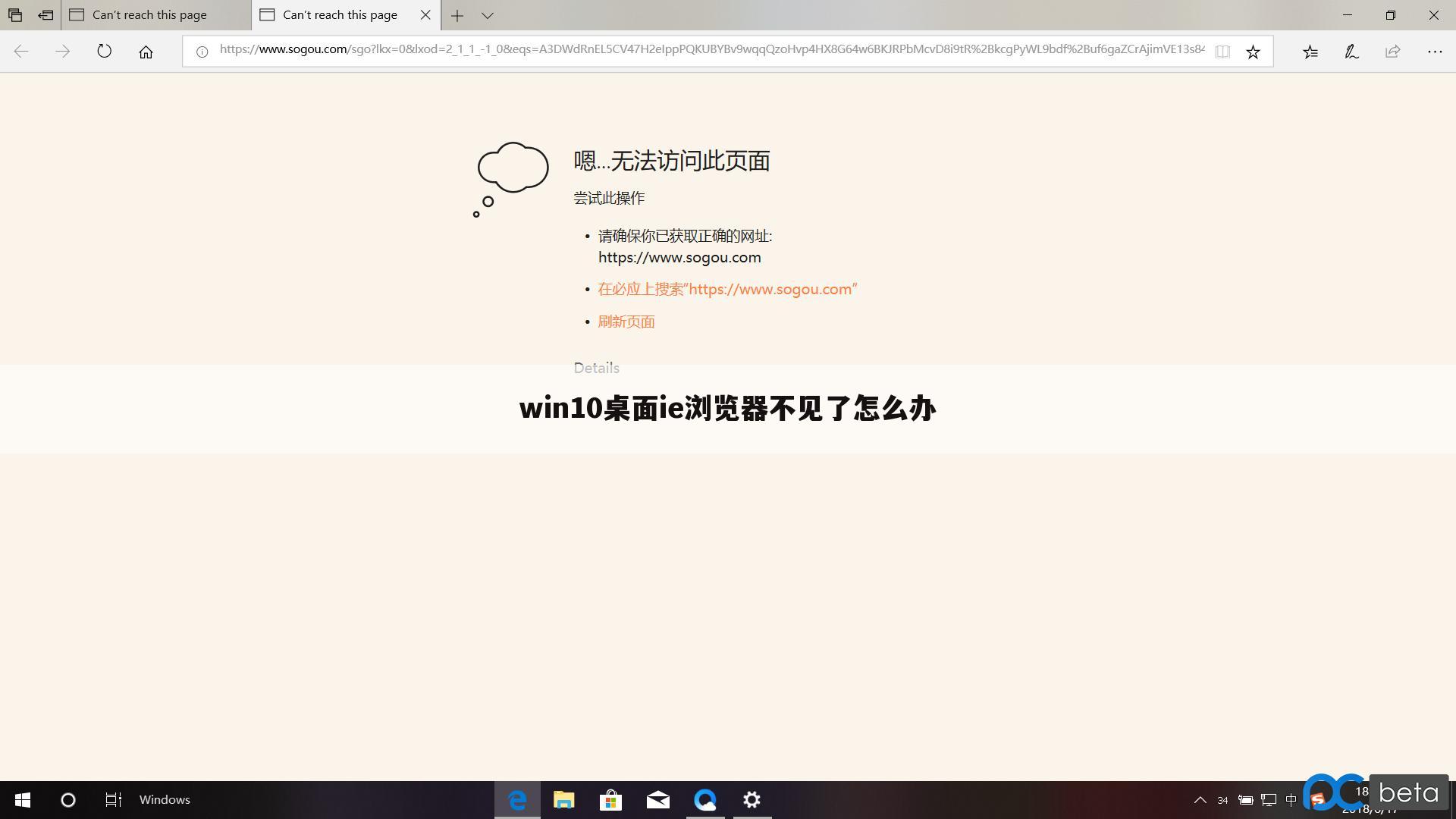Click the Back navigation arrow

pos(21,52)
